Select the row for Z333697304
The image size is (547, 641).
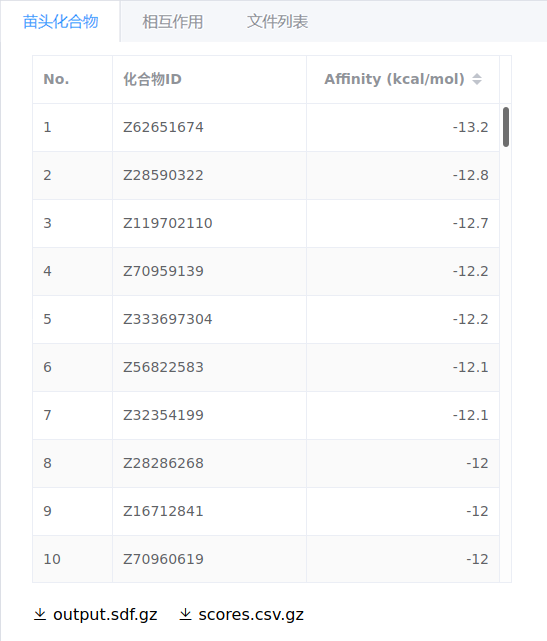tap(266, 319)
